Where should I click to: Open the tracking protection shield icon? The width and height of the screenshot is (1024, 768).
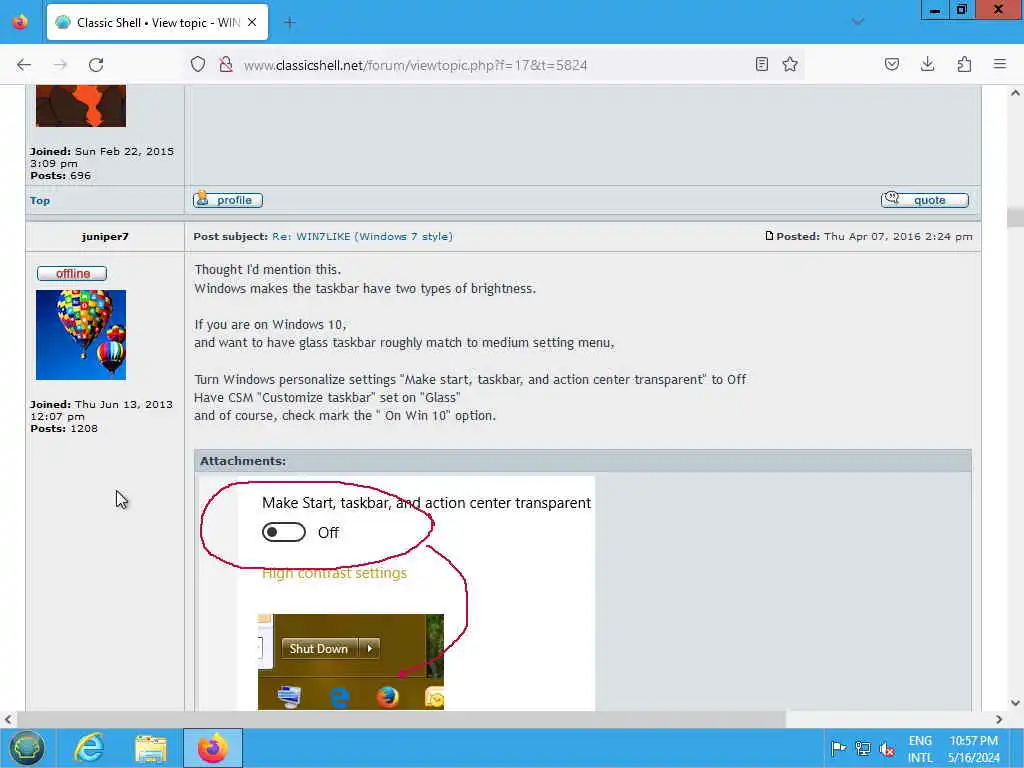(x=198, y=64)
